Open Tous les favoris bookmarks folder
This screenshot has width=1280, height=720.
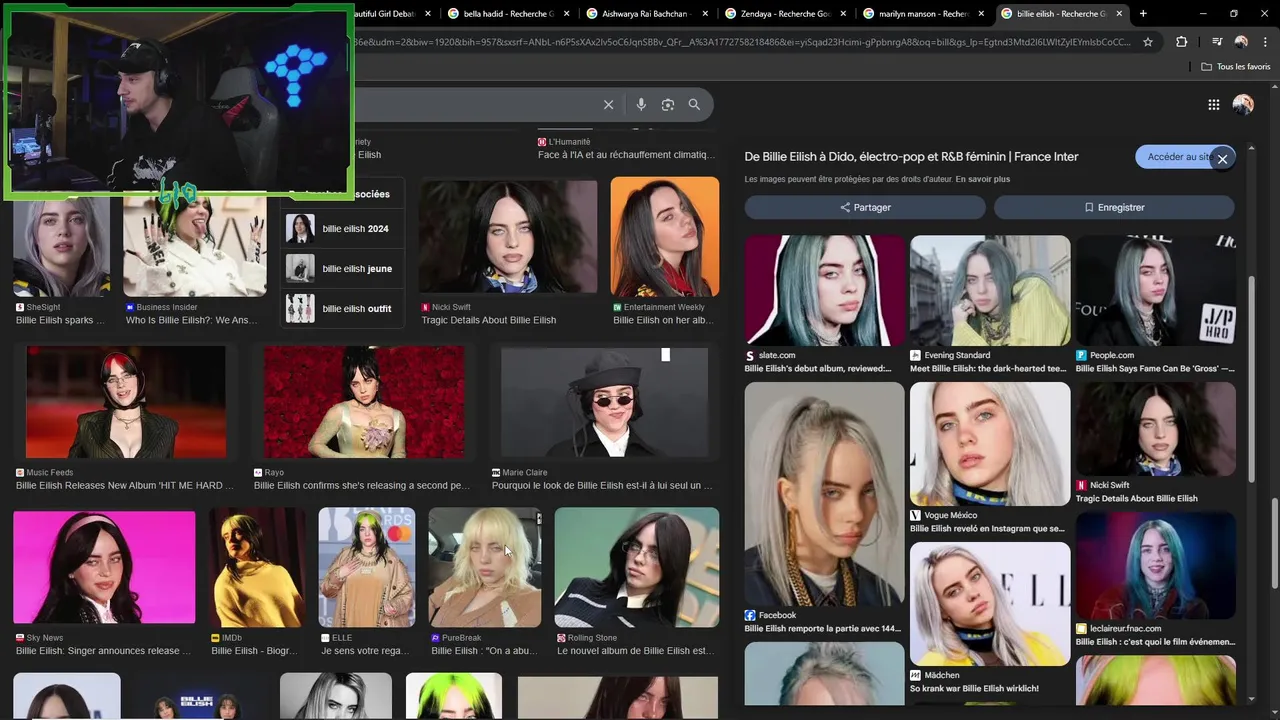point(1236,67)
